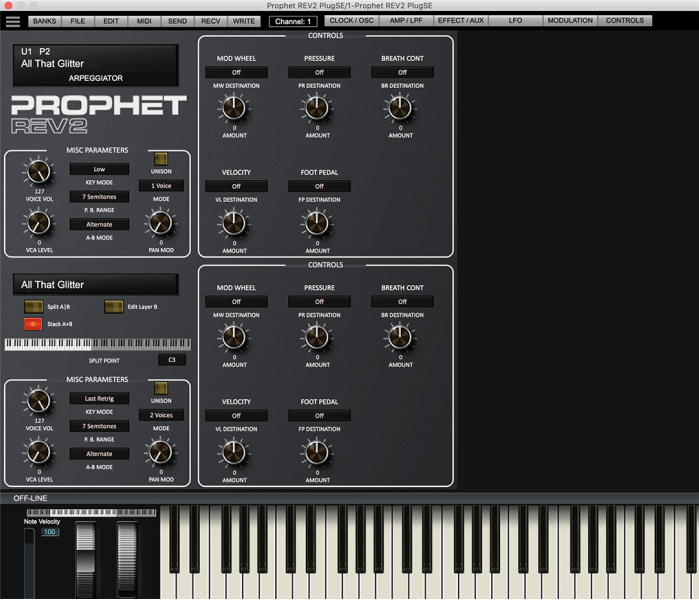
Task: Open Channel: 1 selector
Action: [293, 21]
